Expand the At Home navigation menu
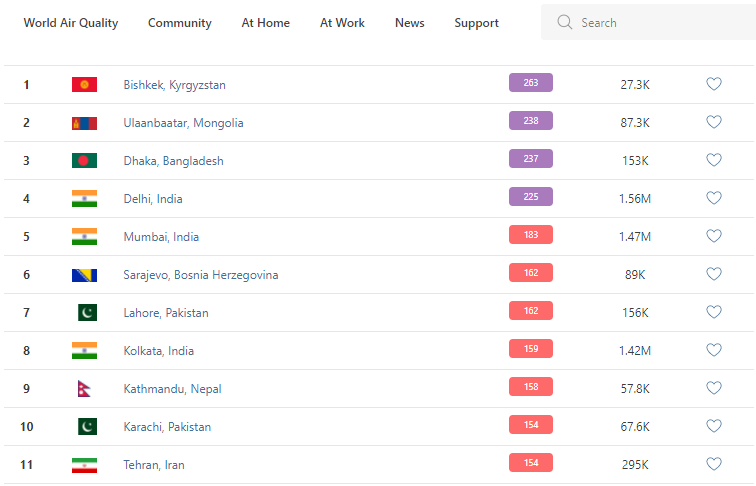Viewport: 756px width, 486px height. (265, 23)
